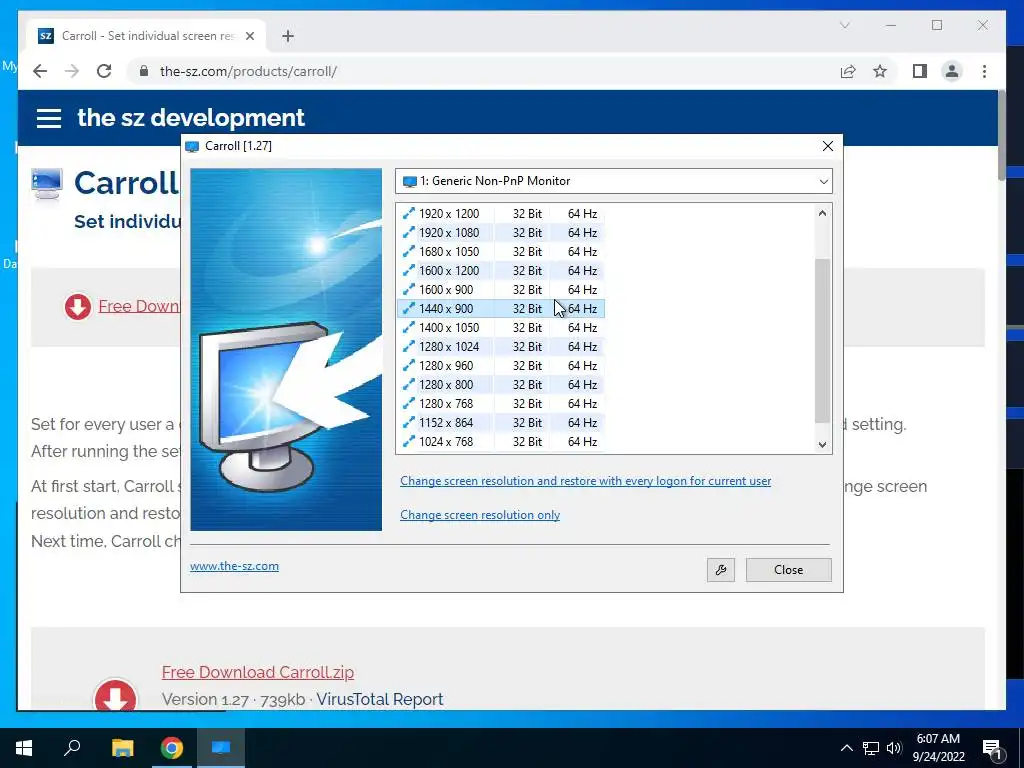Click the taskbar clock and date
Screen dimensions: 1024x768
click(x=938, y=748)
